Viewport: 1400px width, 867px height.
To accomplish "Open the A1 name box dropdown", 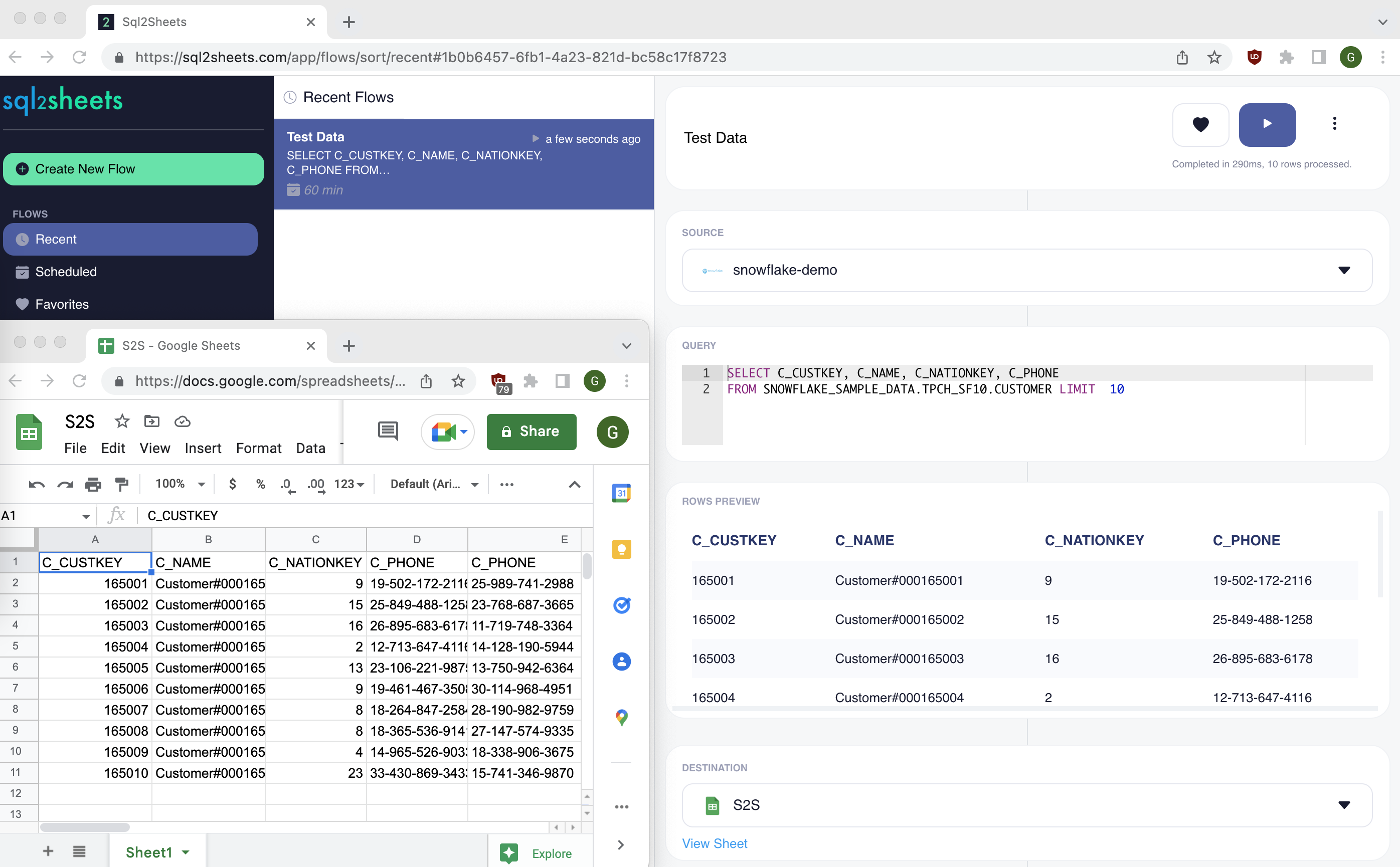I will click(85, 516).
